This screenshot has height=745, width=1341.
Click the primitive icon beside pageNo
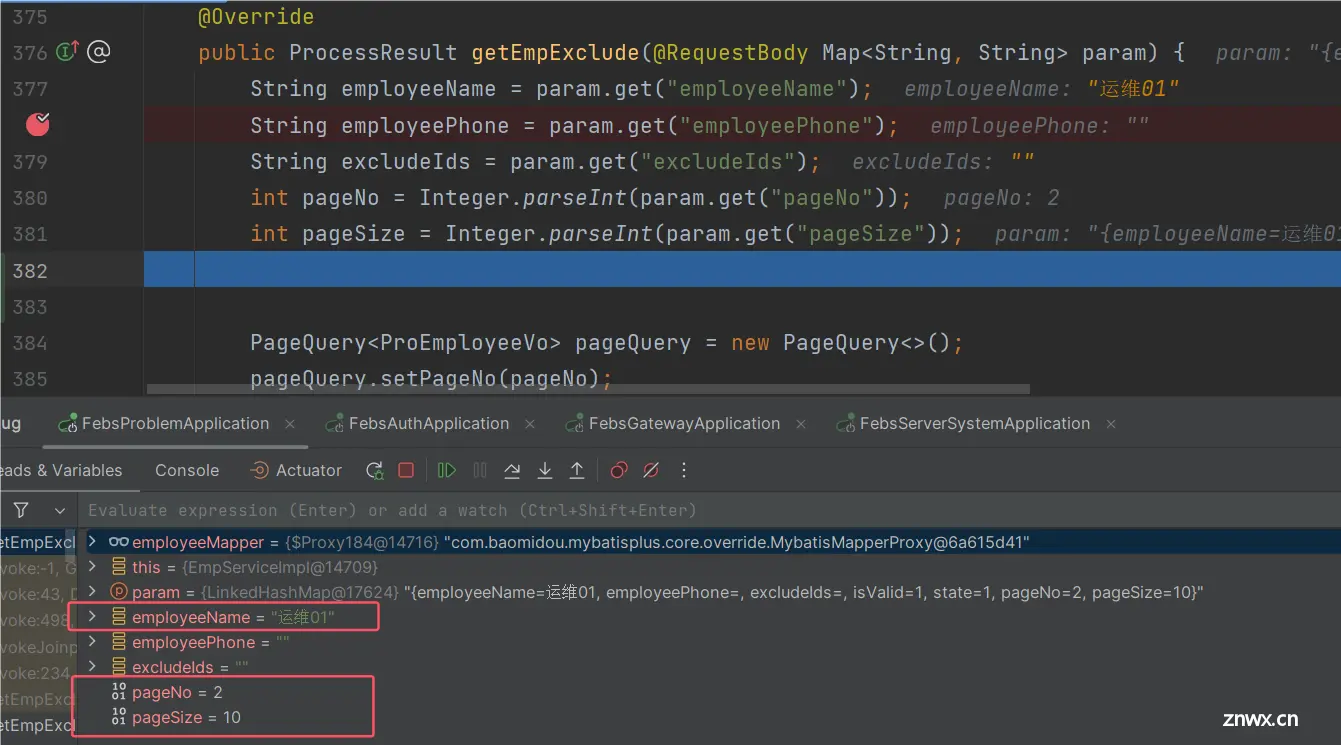click(x=119, y=692)
